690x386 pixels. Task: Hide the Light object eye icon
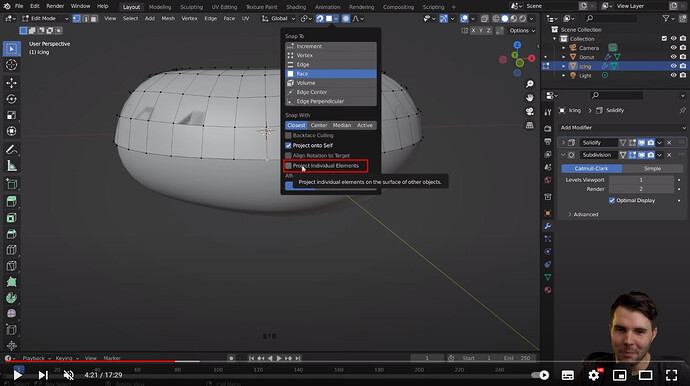(673, 75)
